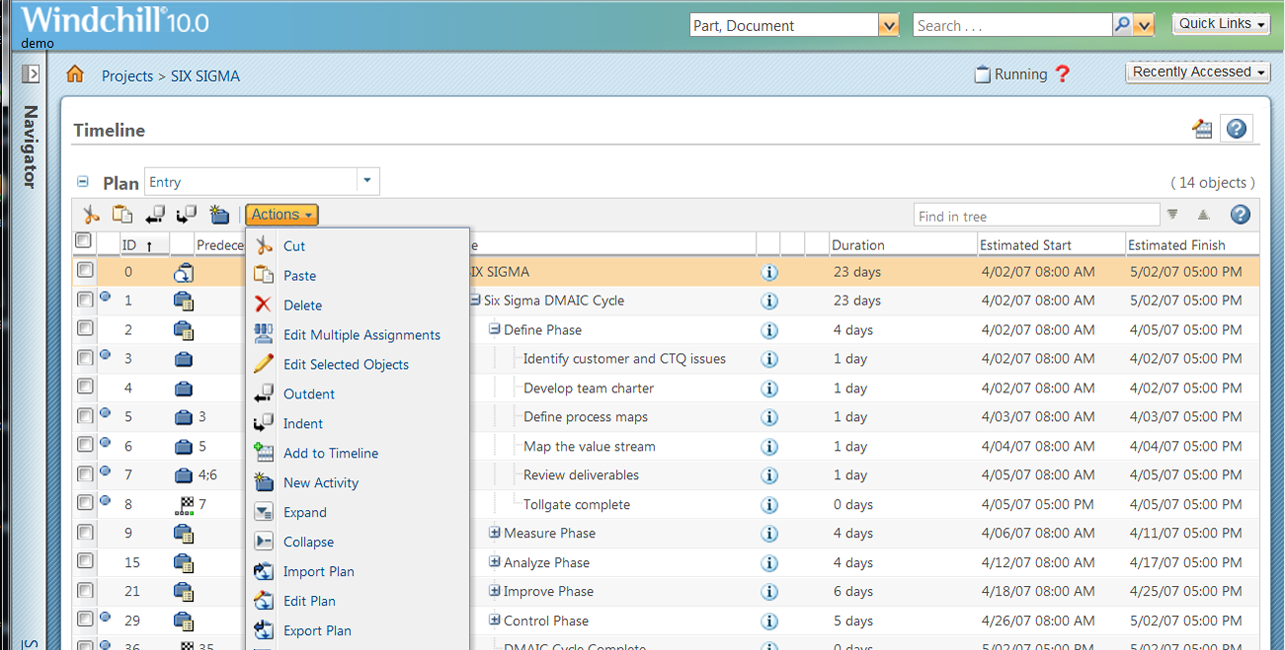View information icon for Develop team charter
Image resolution: width=1285 pixels, height=650 pixels.
(x=769, y=388)
